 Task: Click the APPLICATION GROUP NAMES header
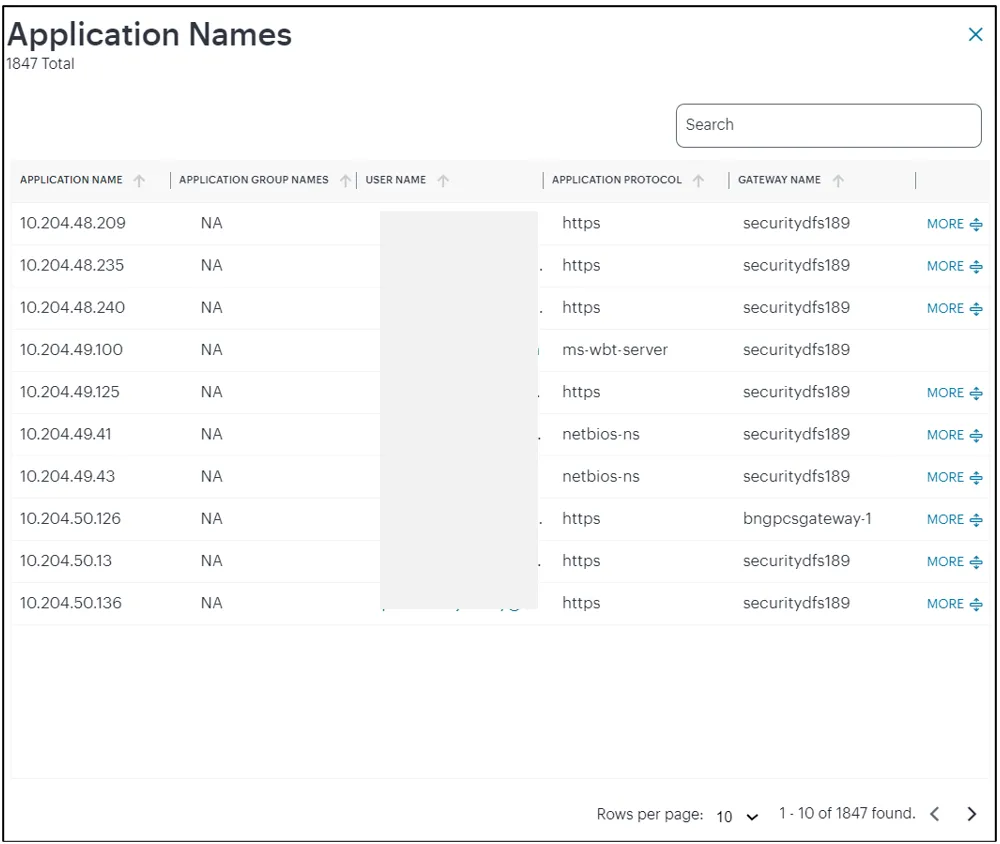coord(254,180)
